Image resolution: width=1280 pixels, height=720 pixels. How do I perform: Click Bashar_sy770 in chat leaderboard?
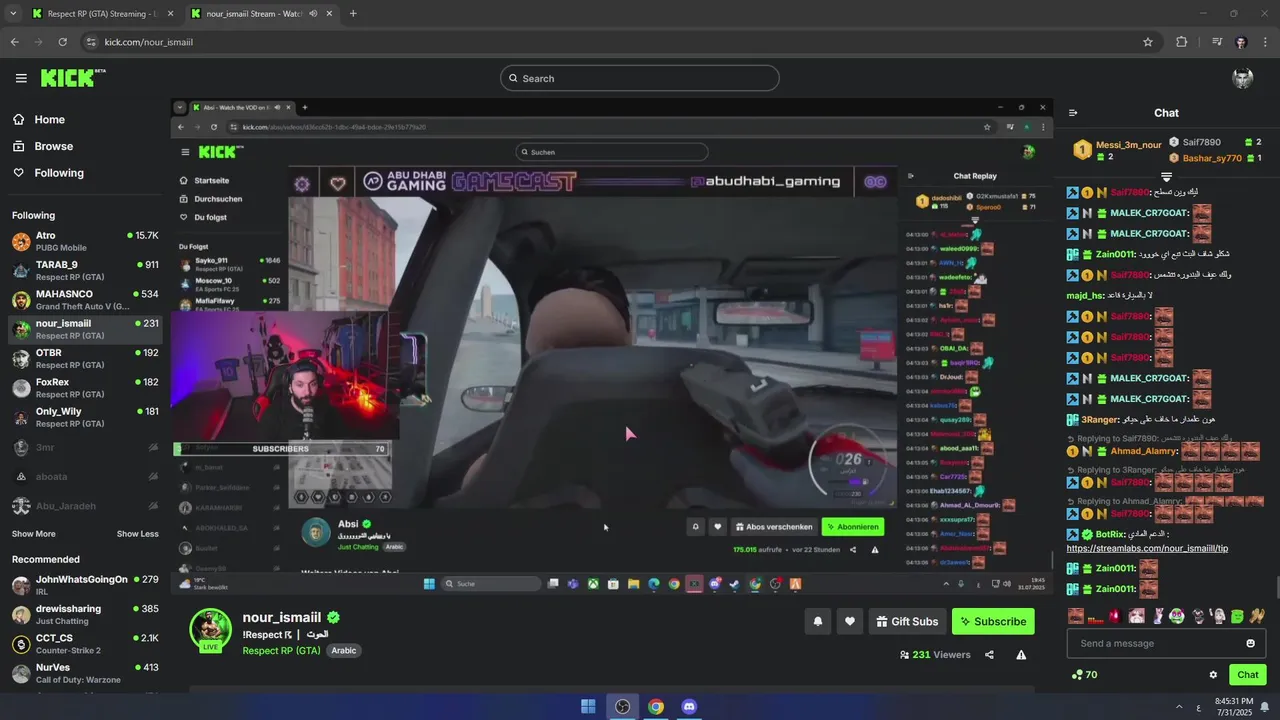tap(1212, 158)
